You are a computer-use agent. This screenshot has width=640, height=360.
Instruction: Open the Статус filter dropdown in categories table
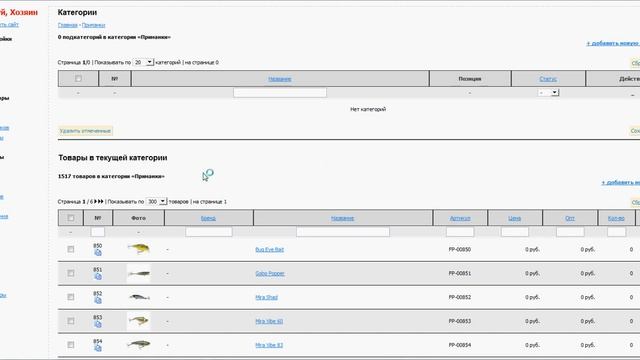click(x=548, y=93)
